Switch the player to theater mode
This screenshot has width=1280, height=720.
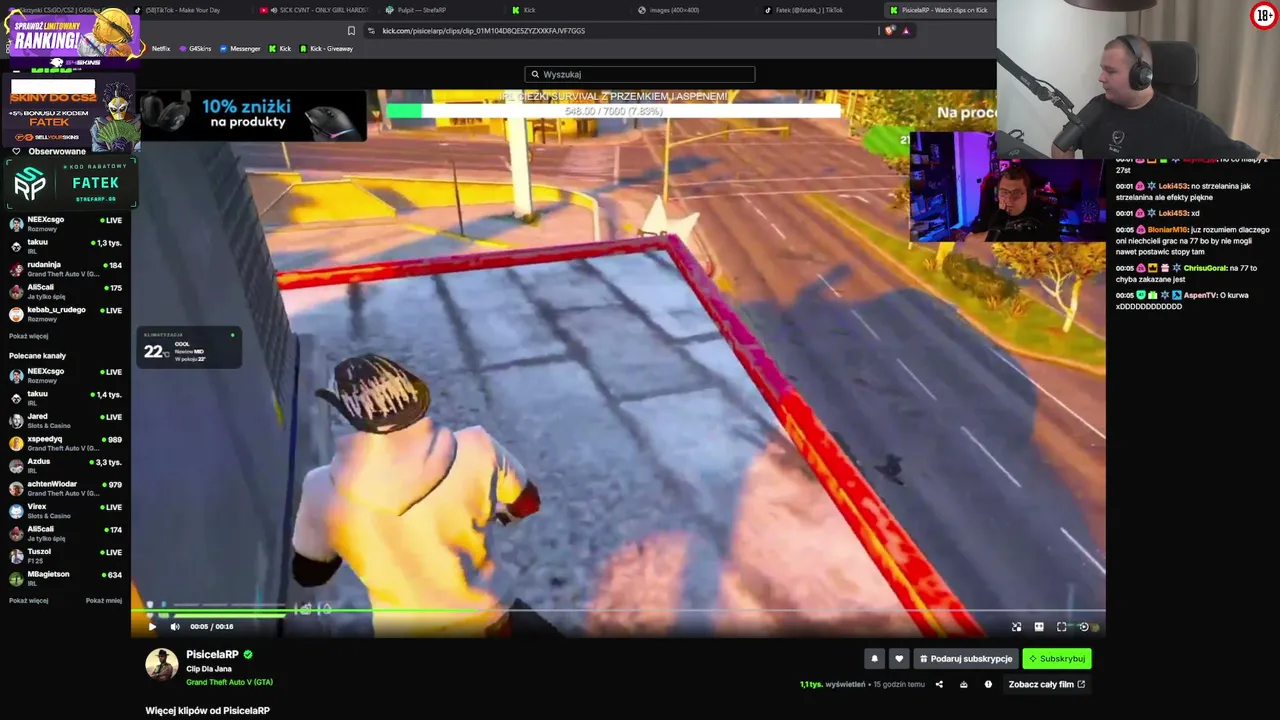click(1039, 627)
